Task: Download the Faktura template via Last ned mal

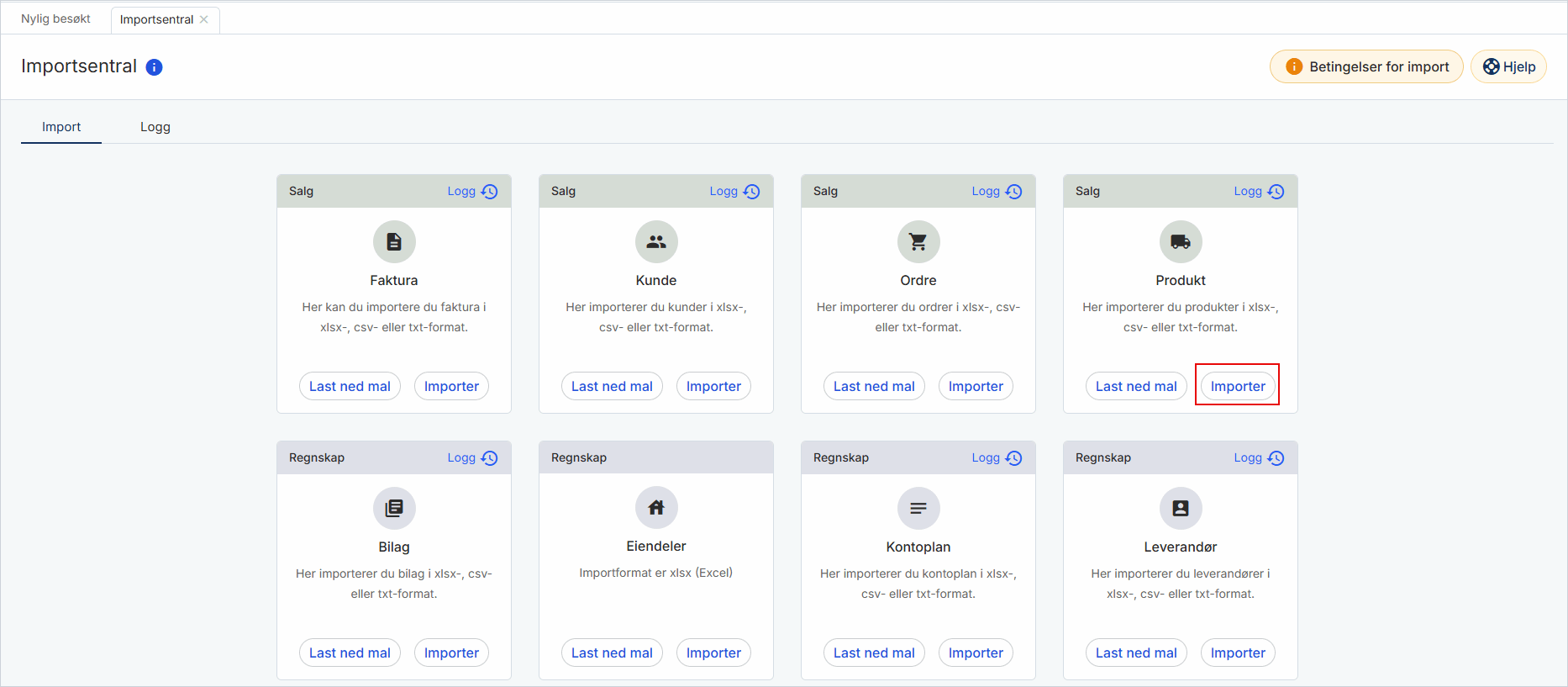Action: point(350,386)
